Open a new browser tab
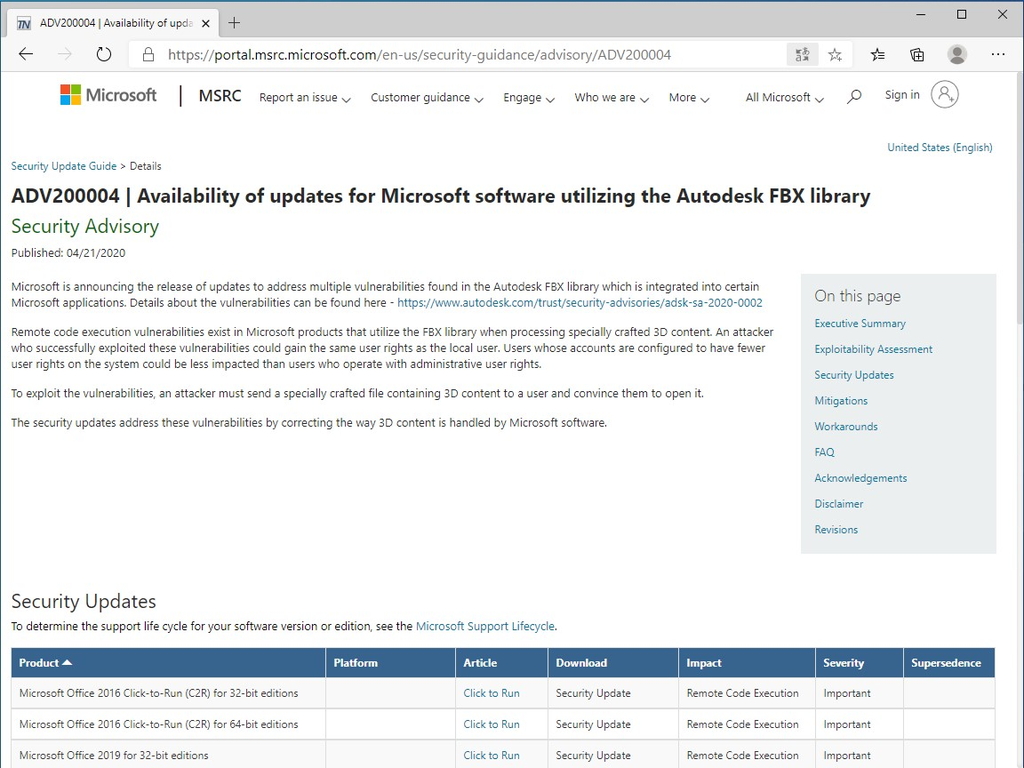 tap(234, 22)
